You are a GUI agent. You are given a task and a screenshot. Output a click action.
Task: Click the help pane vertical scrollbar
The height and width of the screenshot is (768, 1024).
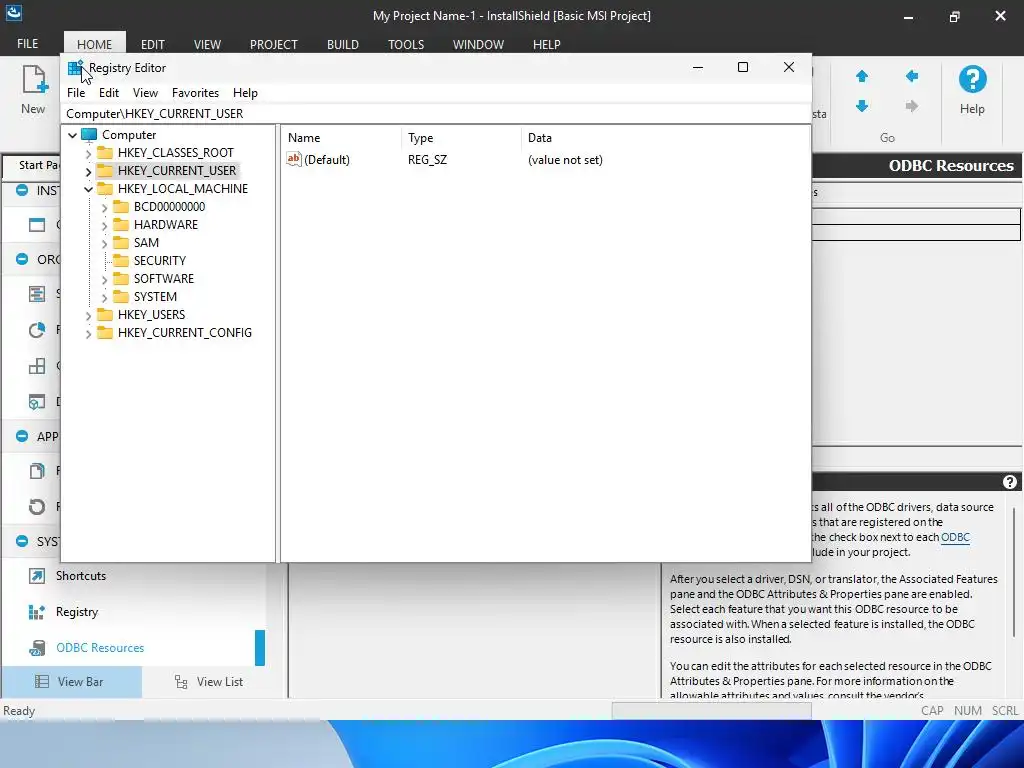click(x=1014, y=571)
